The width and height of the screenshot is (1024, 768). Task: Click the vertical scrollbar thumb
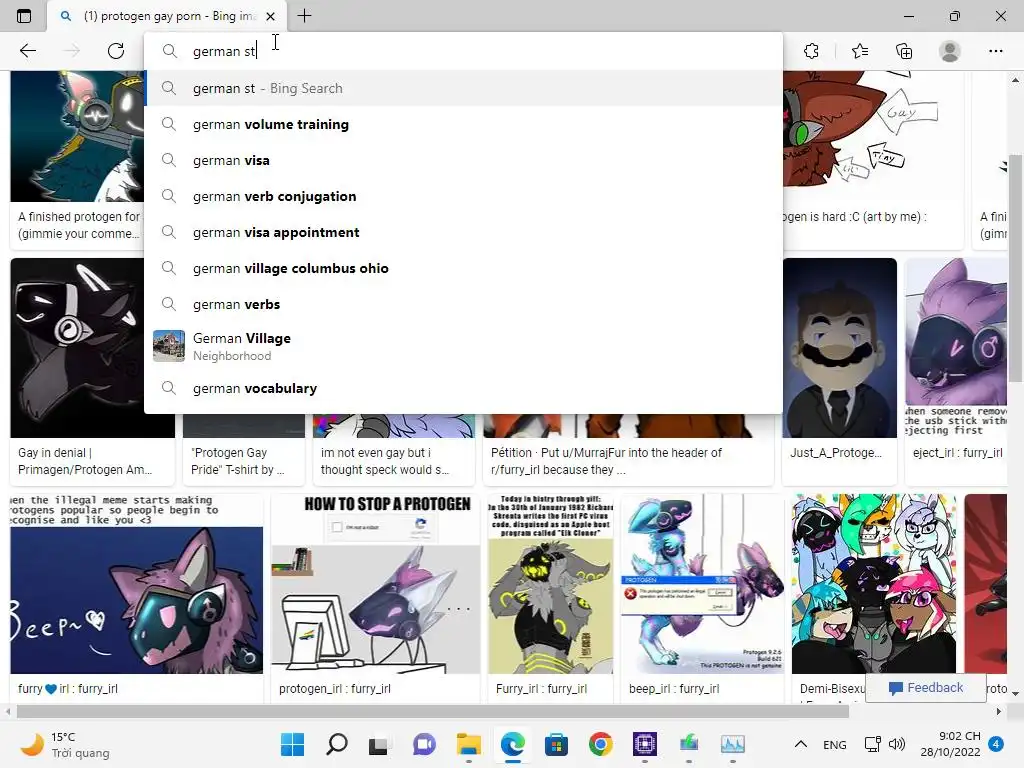tap(1015, 268)
